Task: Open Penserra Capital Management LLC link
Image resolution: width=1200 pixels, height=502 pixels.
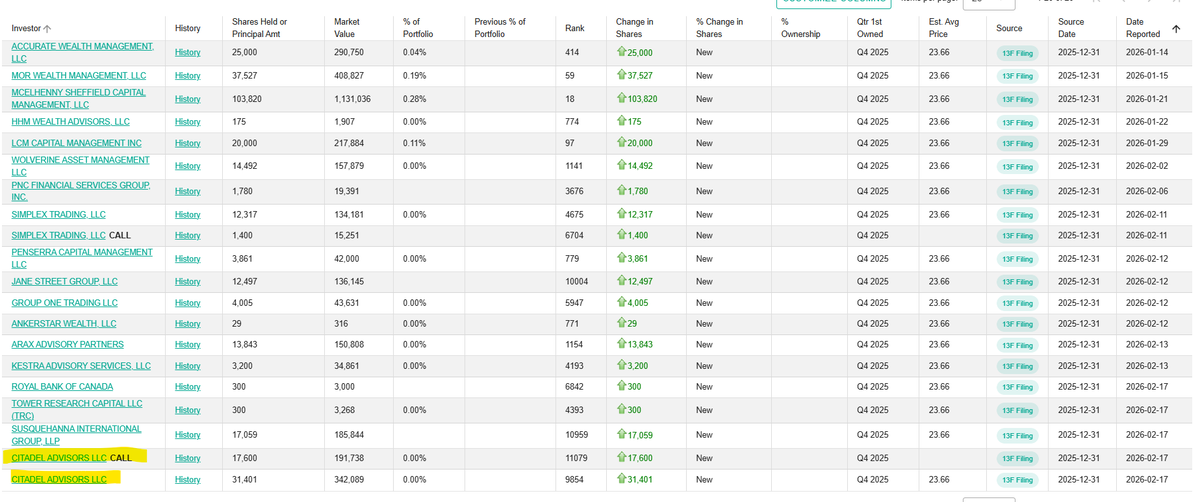Action: point(82,258)
